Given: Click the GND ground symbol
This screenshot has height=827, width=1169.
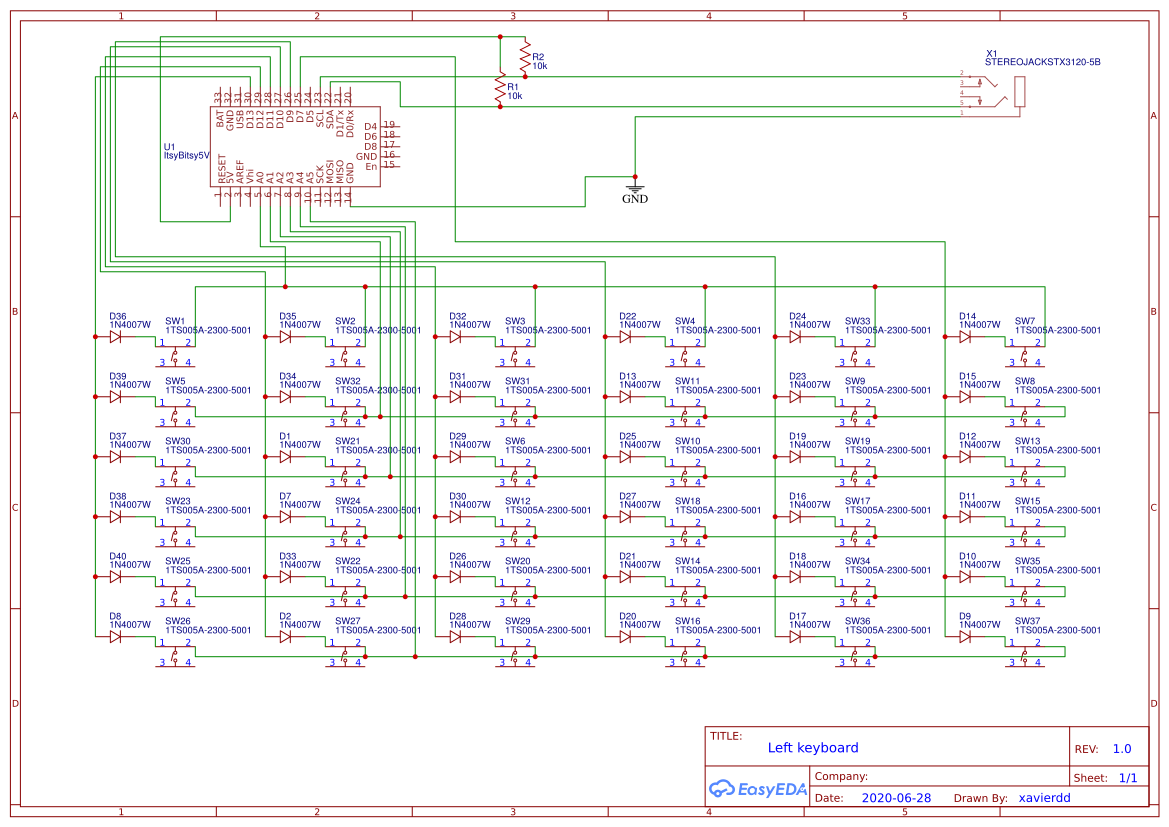Looking at the screenshot, I should (634, 188).
